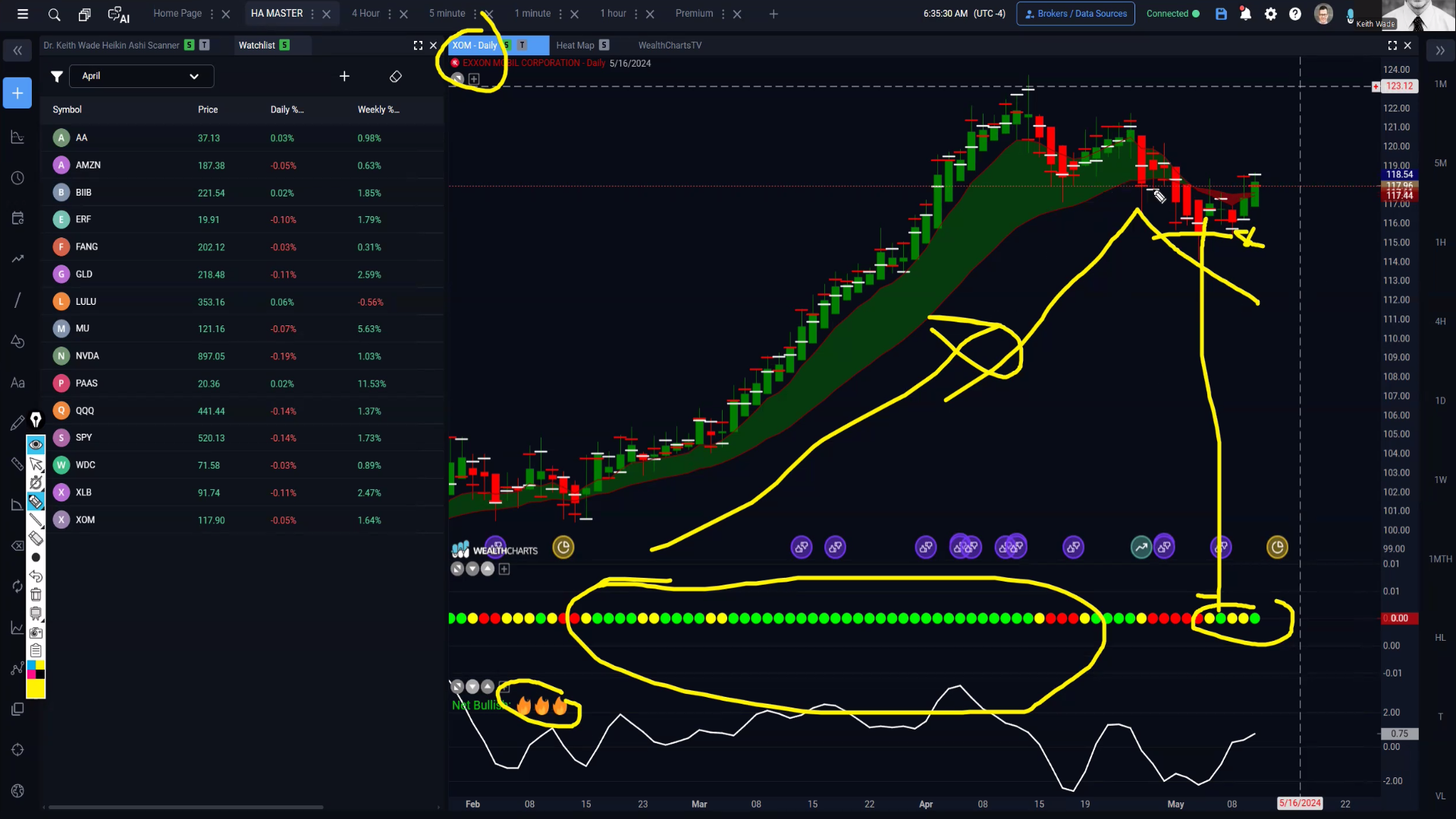The image size is (1456, 819).
Task: Select the ruler measure tool in the sidebar
Action: pyautogui.click(x=17, y=463)
